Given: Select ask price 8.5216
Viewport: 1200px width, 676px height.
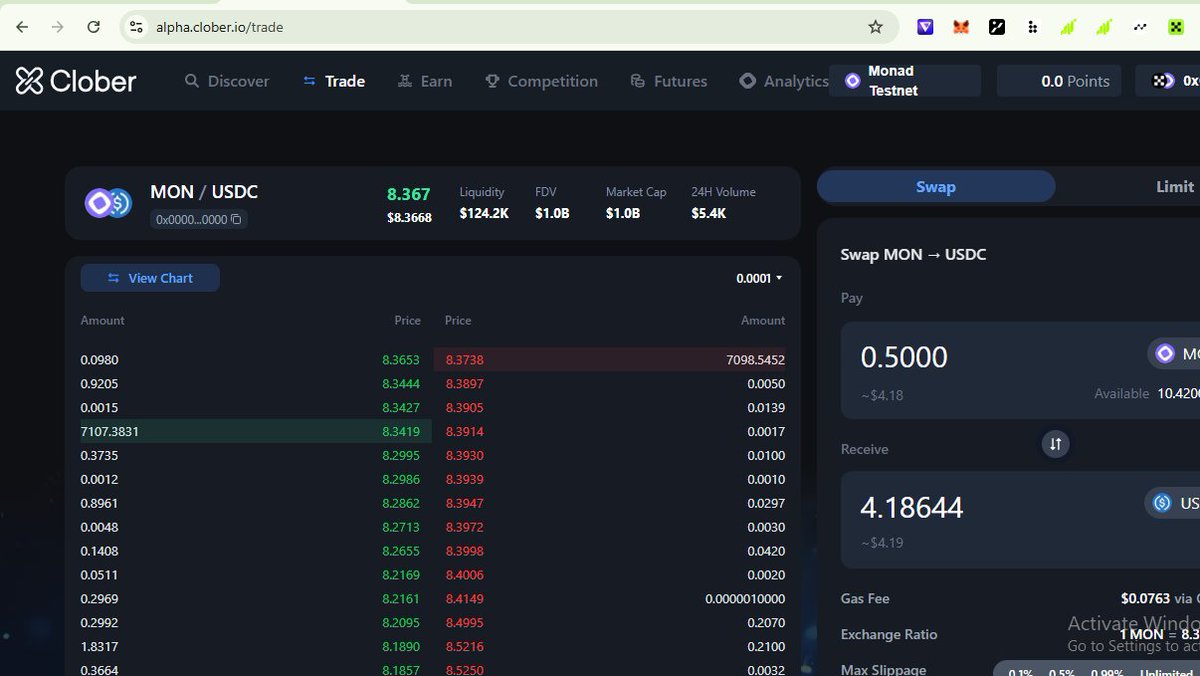Looking at the screenshot, I should point(465,647).
